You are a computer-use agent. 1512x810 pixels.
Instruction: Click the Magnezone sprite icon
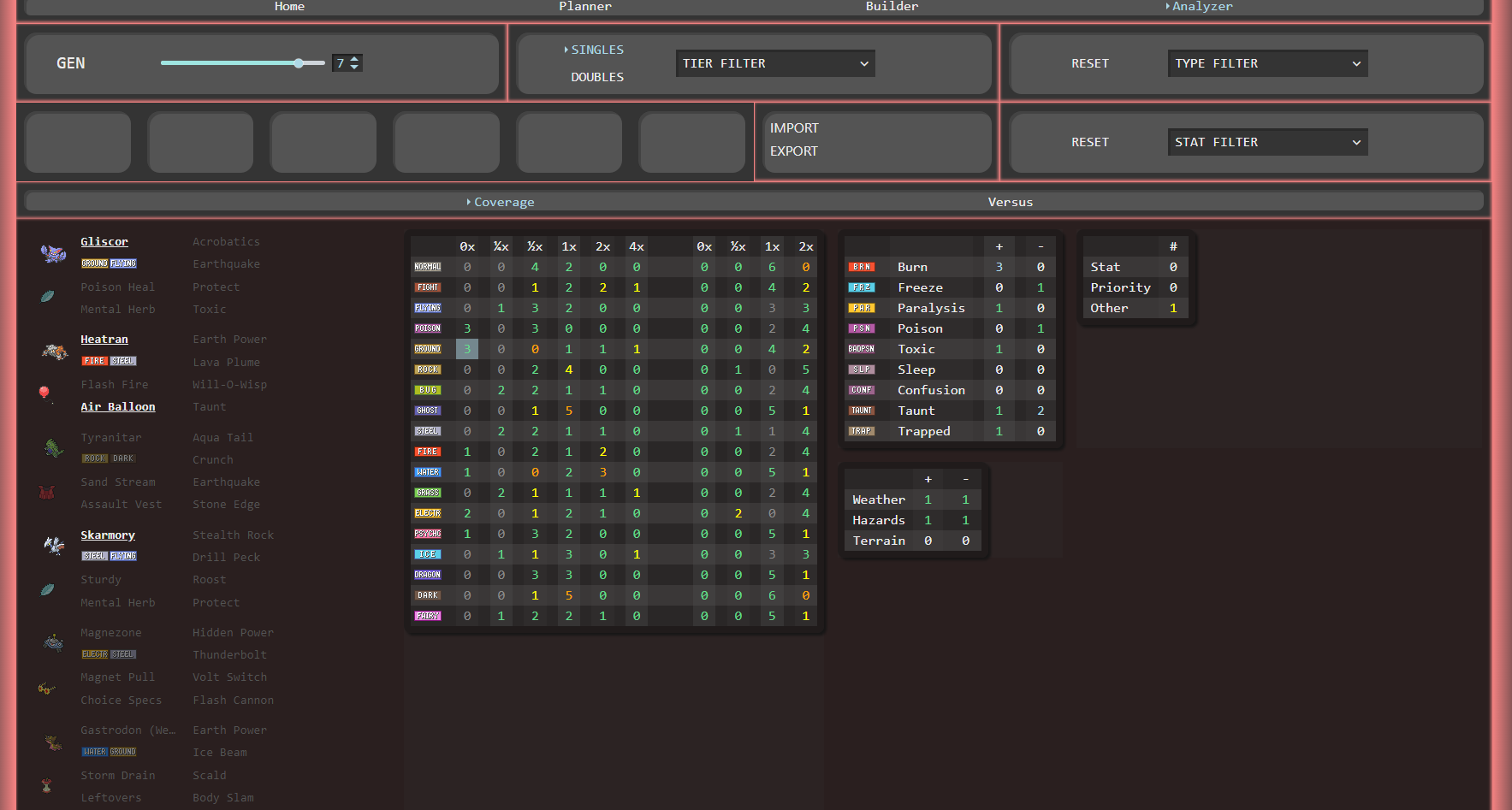pos(53,642)
